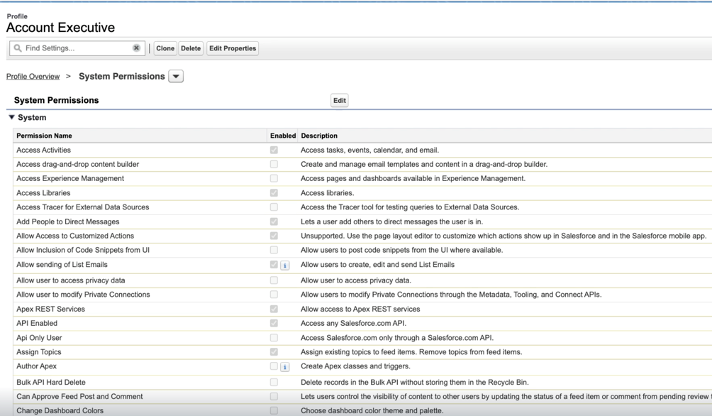Click Edit button for System Permissions
Image resolution: width=712 pixels, height=416 pixels.
(x=340, y=101)
